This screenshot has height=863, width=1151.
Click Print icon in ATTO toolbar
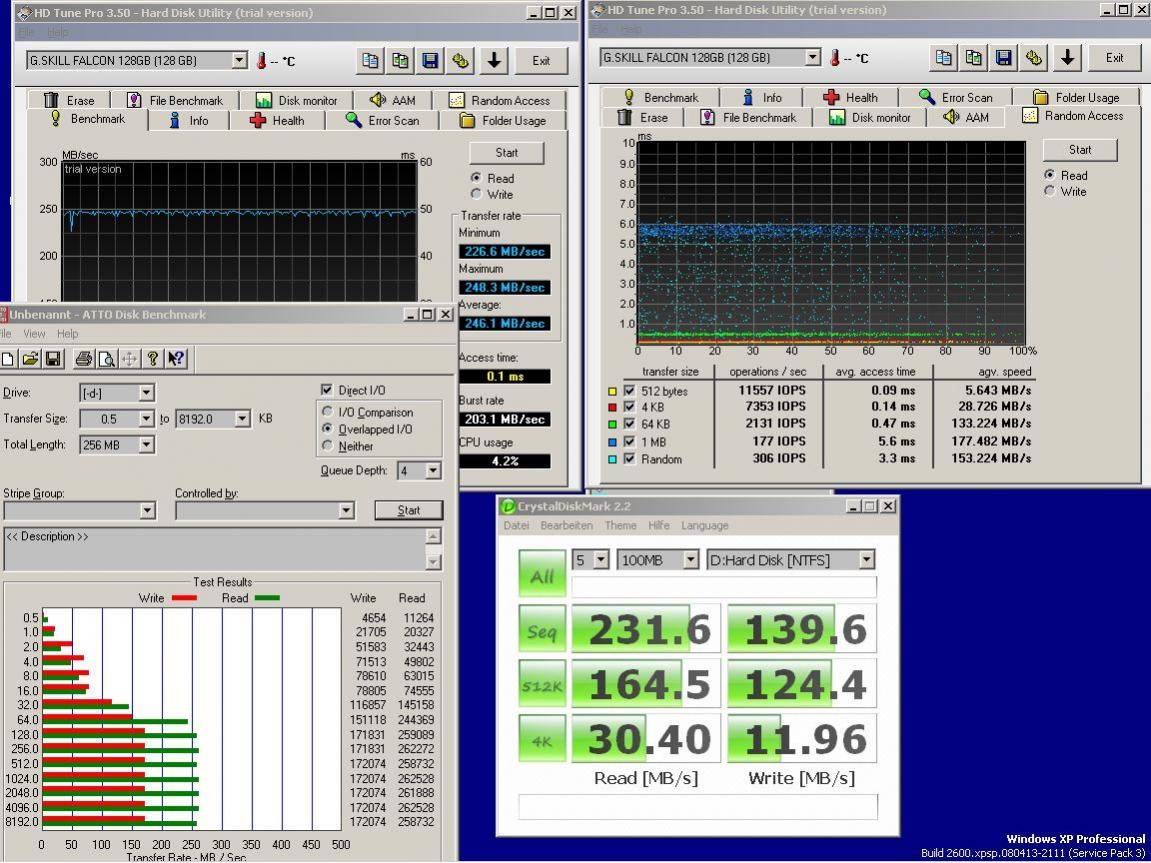click(x=84, y=359)
